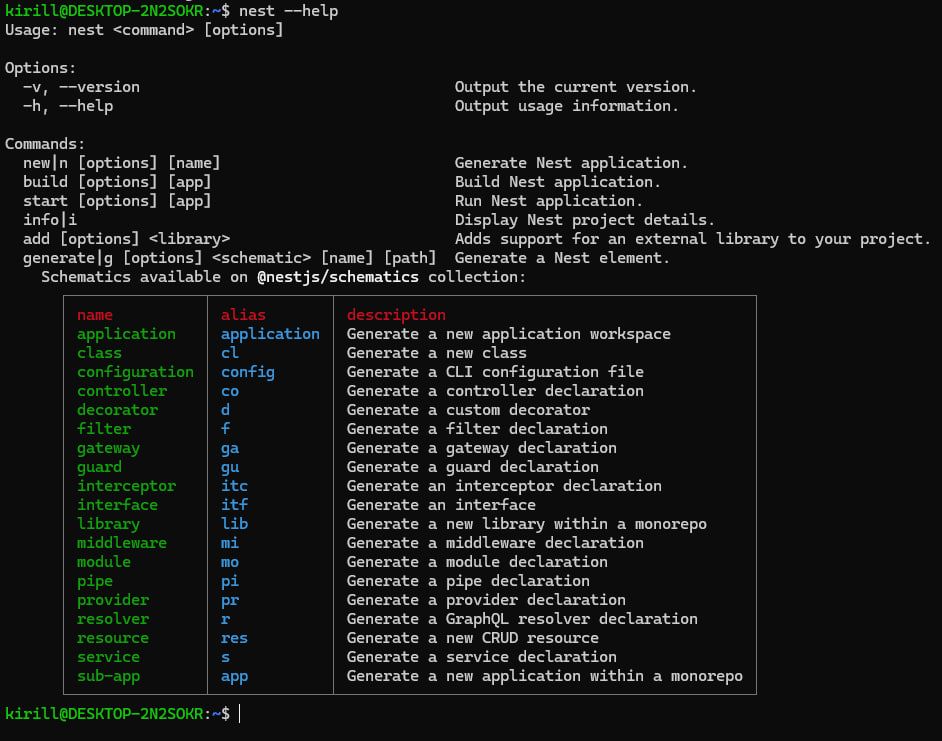942x741 pixels.
Task: Select the 'decorator' row name
Action: pyautogui.click(x=117, y=410)
